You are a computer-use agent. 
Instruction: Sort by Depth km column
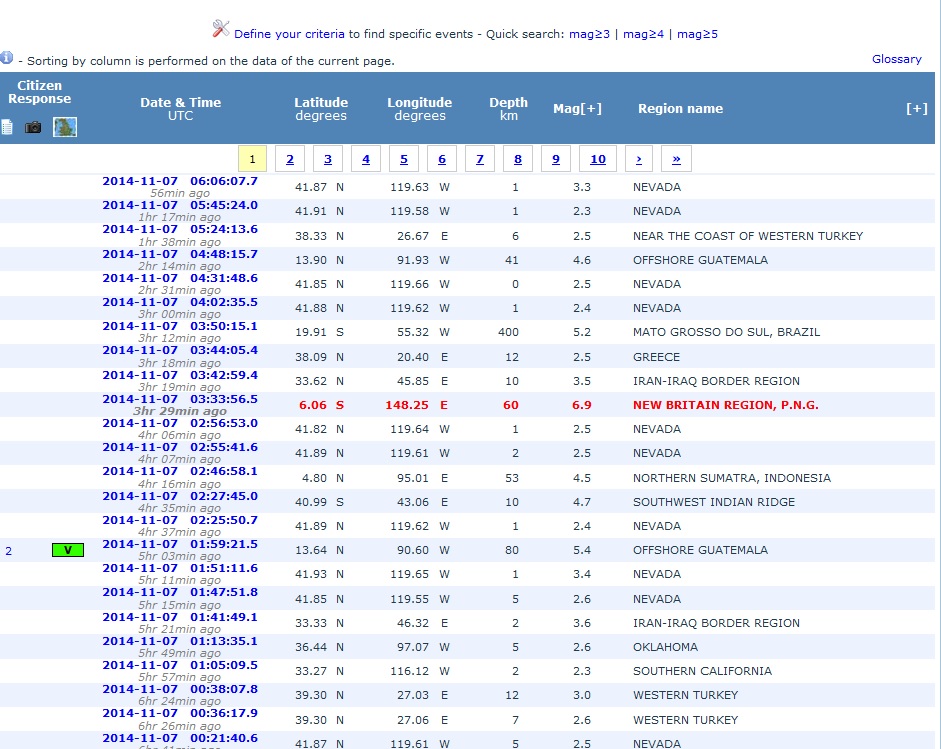[508, 109]
